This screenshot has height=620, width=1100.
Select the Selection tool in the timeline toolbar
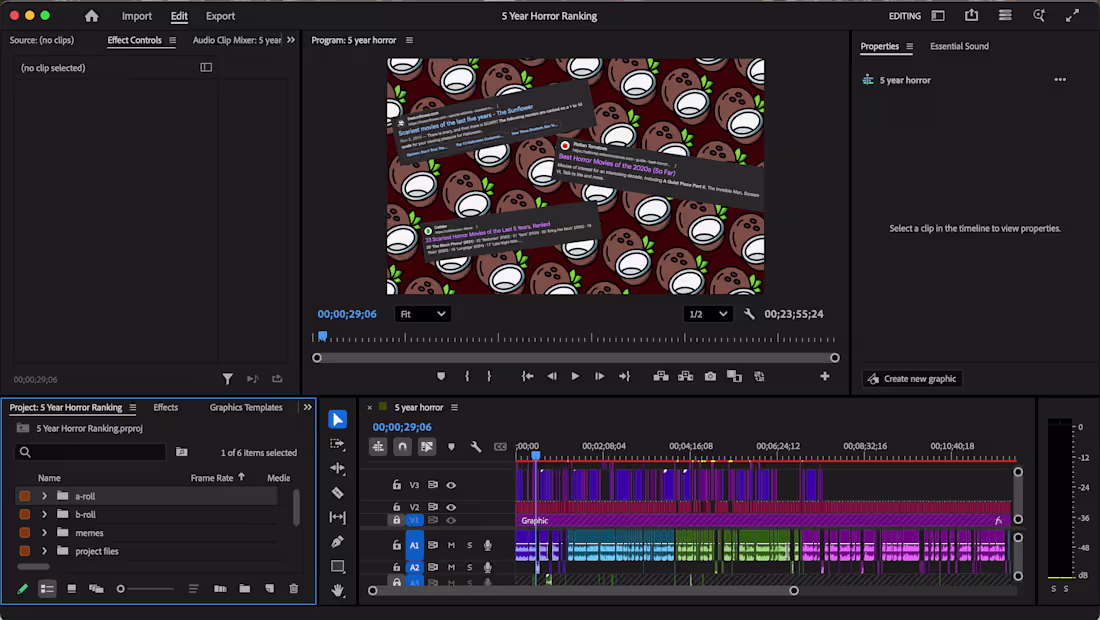[x=337, y=419]
